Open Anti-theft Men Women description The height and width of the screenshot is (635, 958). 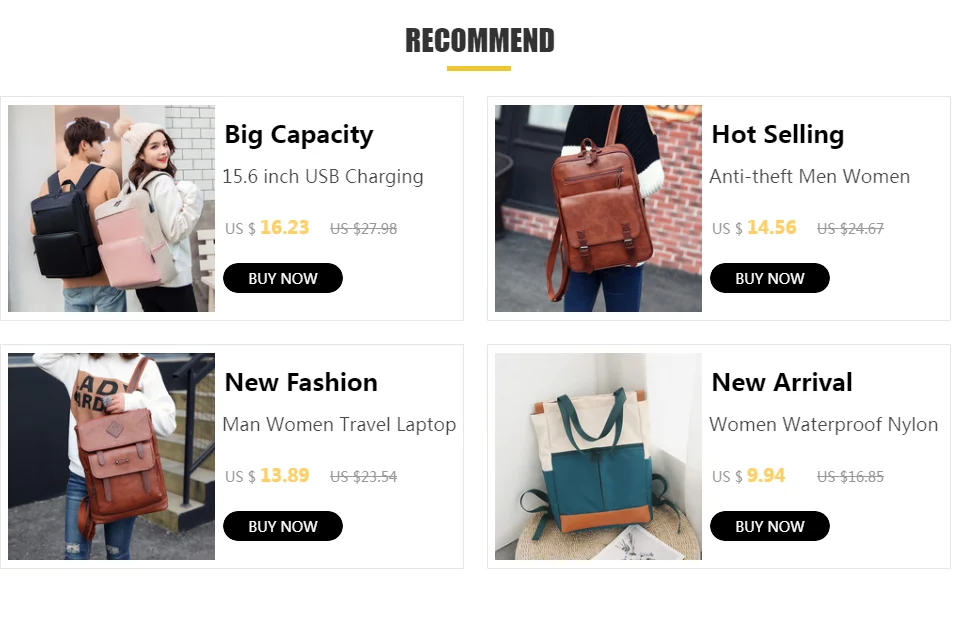tap(810, 177)
